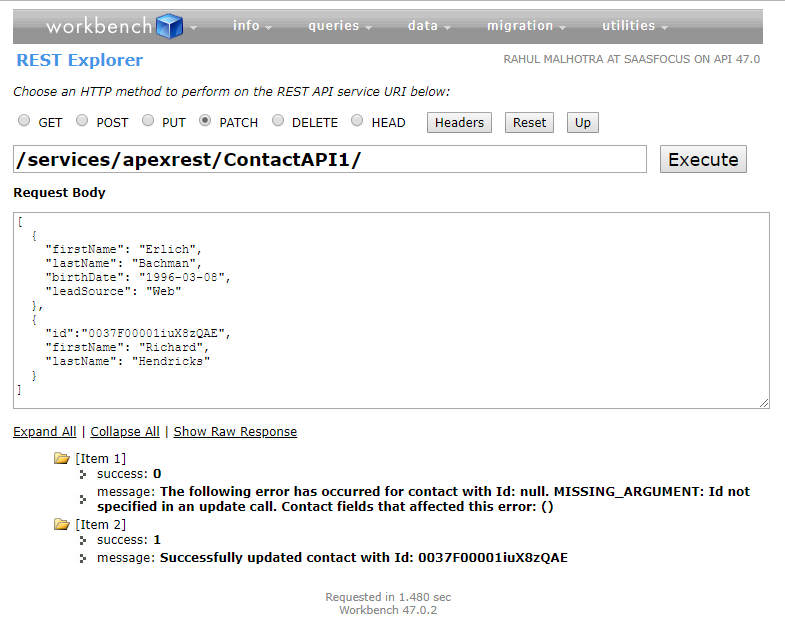Click the Reset button
785x625 pixels.
[529, 123]
